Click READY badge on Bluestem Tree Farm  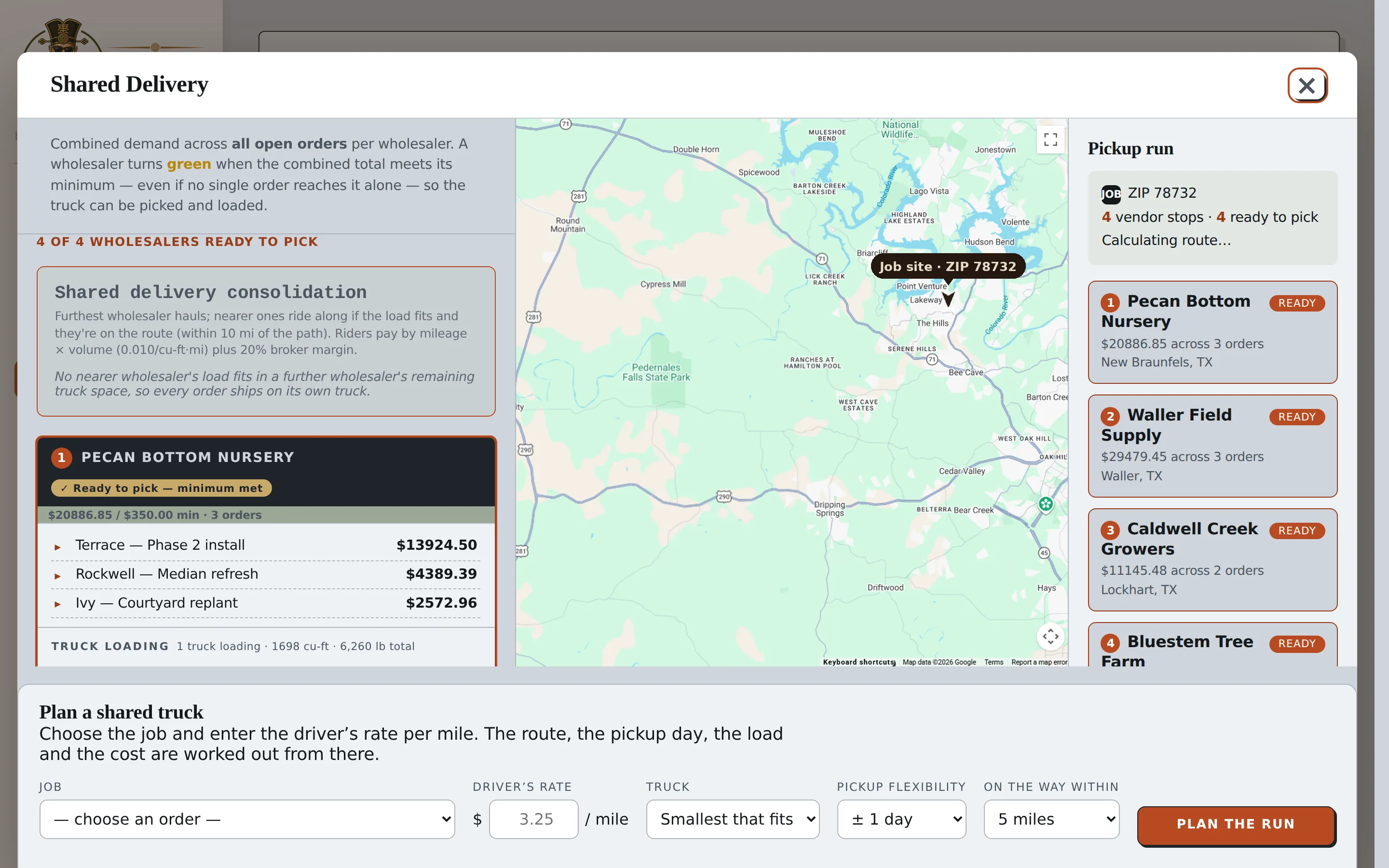[1296, 644]
